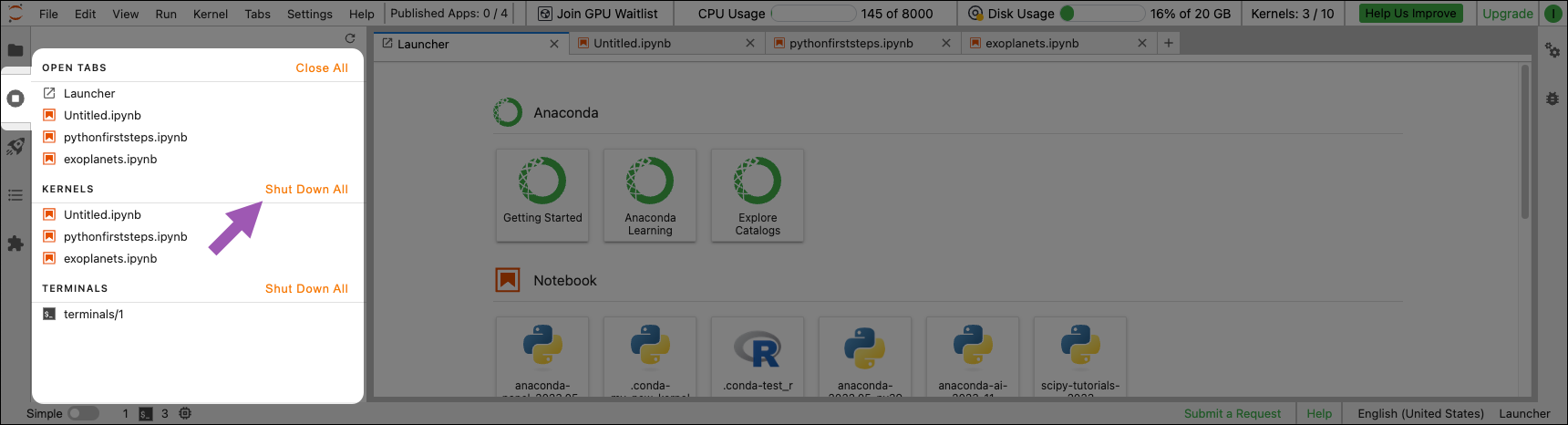This screenshot has height=425, width=1568.
Task: Close the pythonfirststeps.ipynb tab
Action: coord(946,43)
